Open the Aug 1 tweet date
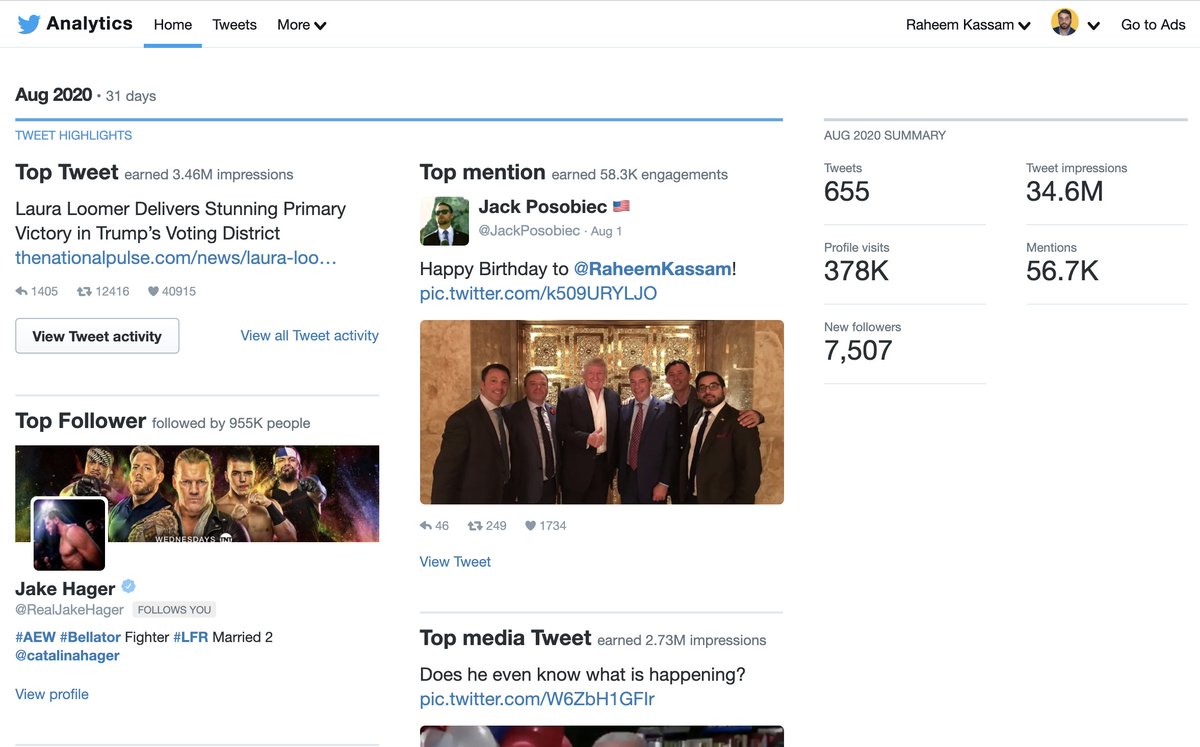The image size is (1200, 747). tap(606, 231)
